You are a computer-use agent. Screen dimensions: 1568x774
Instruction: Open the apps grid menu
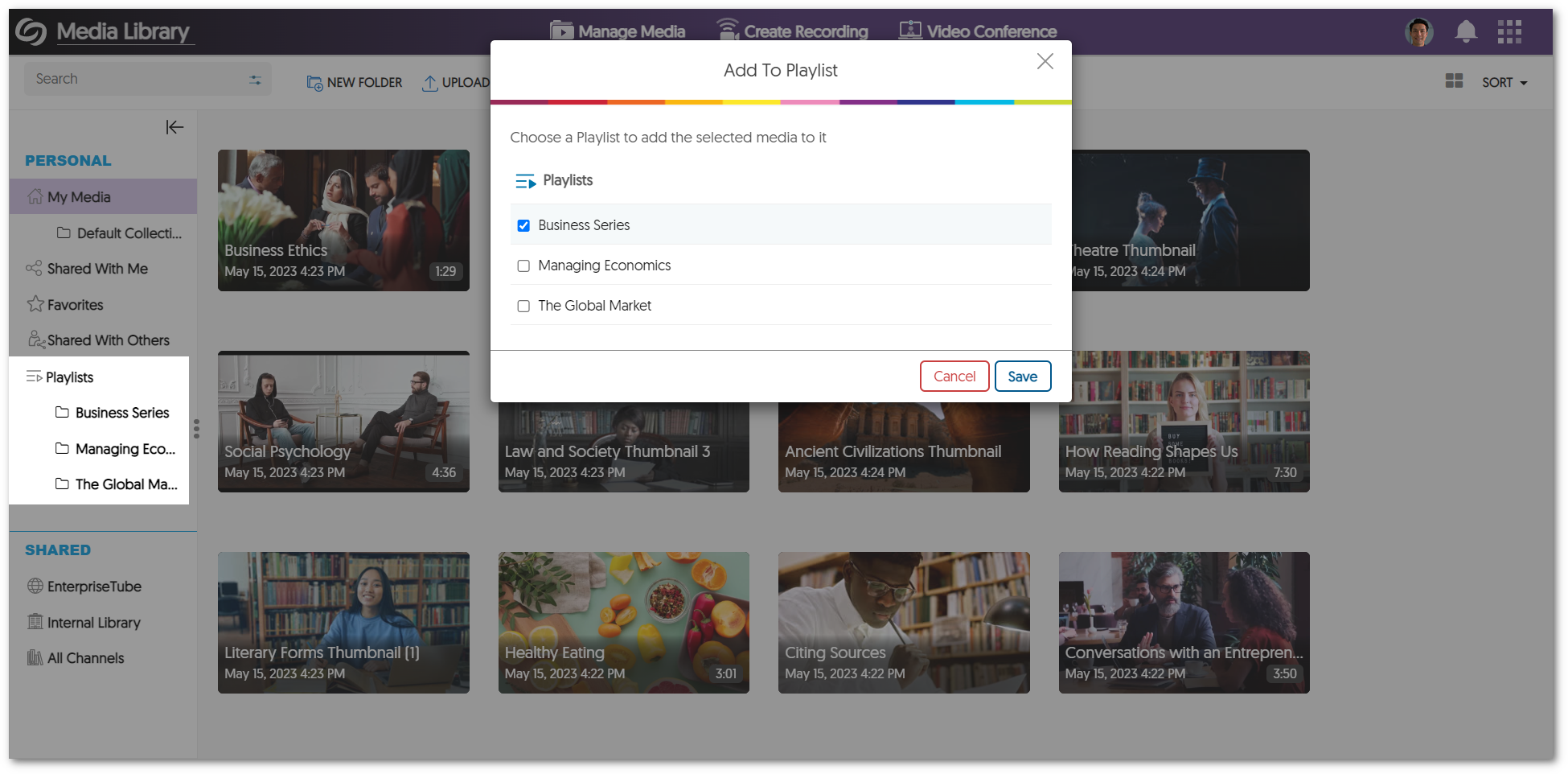tap(1510, 31)
